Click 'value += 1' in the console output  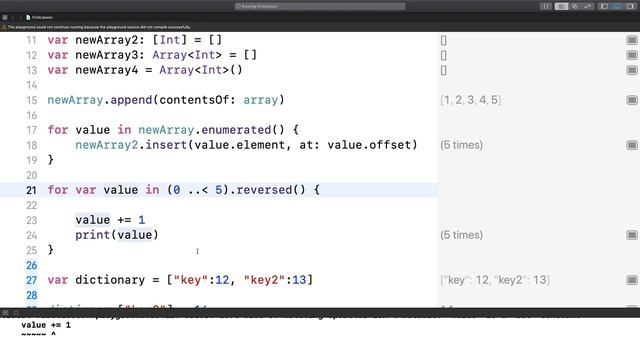tap(46, 325)
